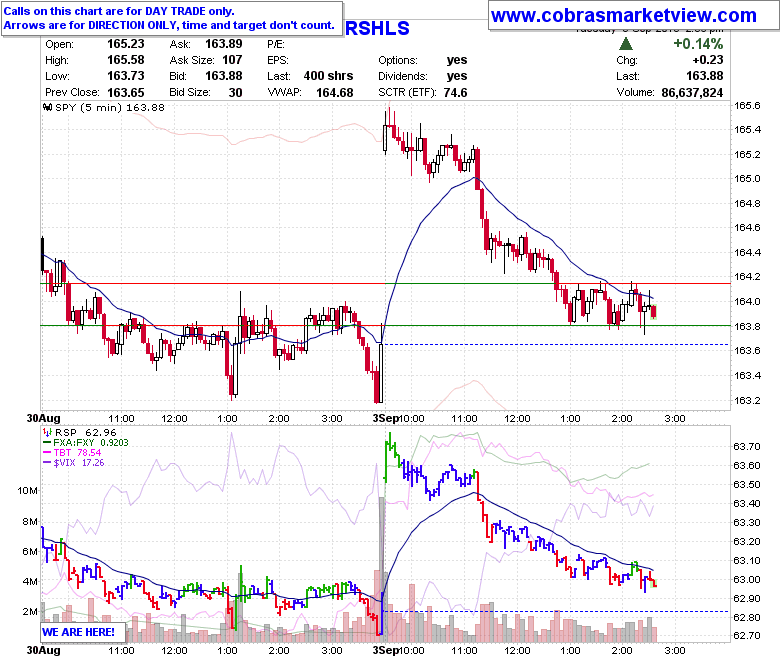This screenshot has width=780, height=659.
Task: Select the $VIX 17.26 legend entry
Action: tap(74, 463)
